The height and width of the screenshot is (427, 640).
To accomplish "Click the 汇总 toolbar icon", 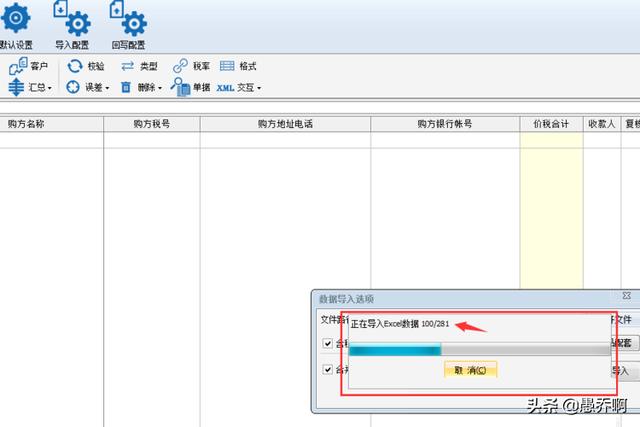I will [16, 87].
